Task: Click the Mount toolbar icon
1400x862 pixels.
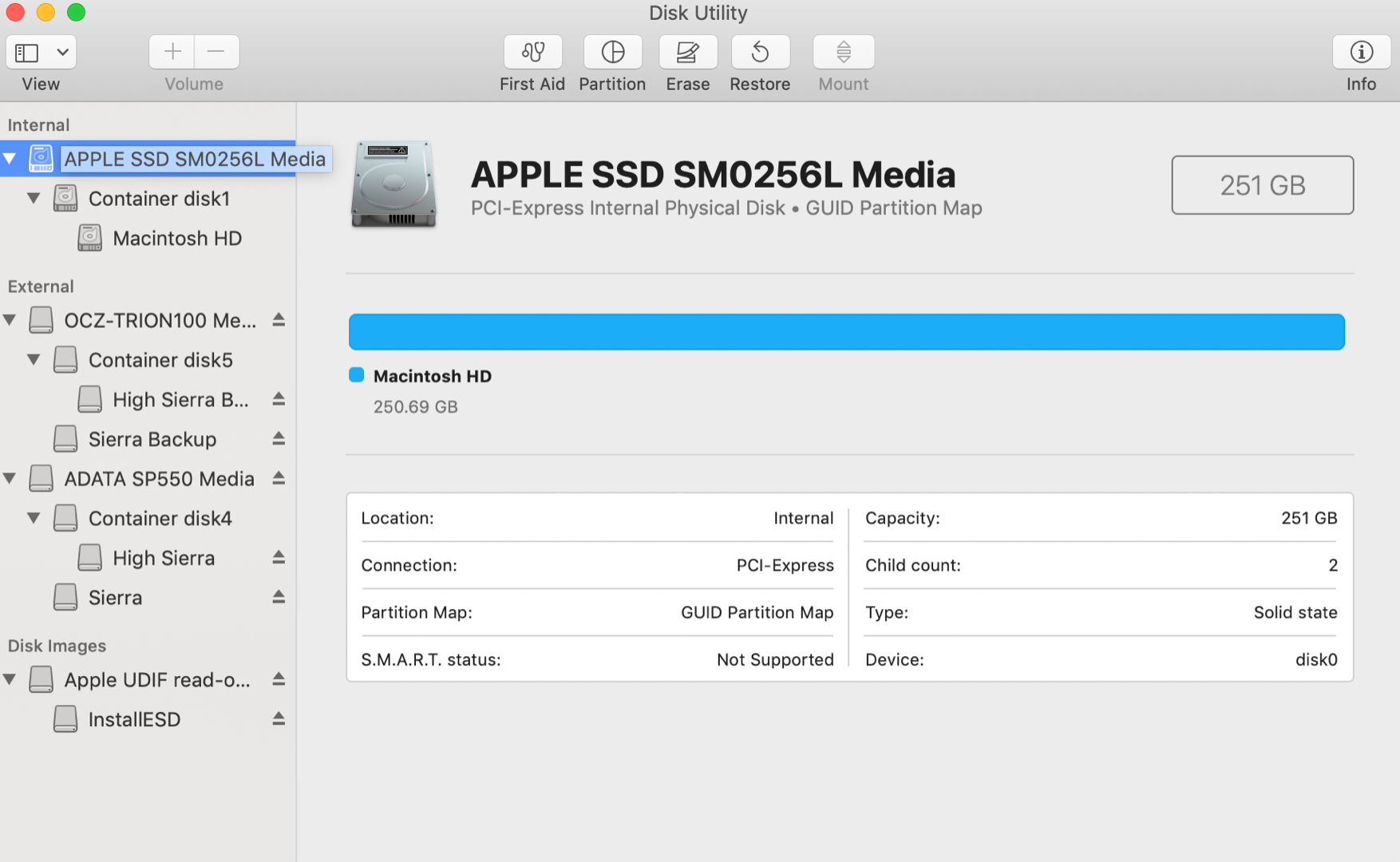Action: pyautogui.click(x=843, y=53)
